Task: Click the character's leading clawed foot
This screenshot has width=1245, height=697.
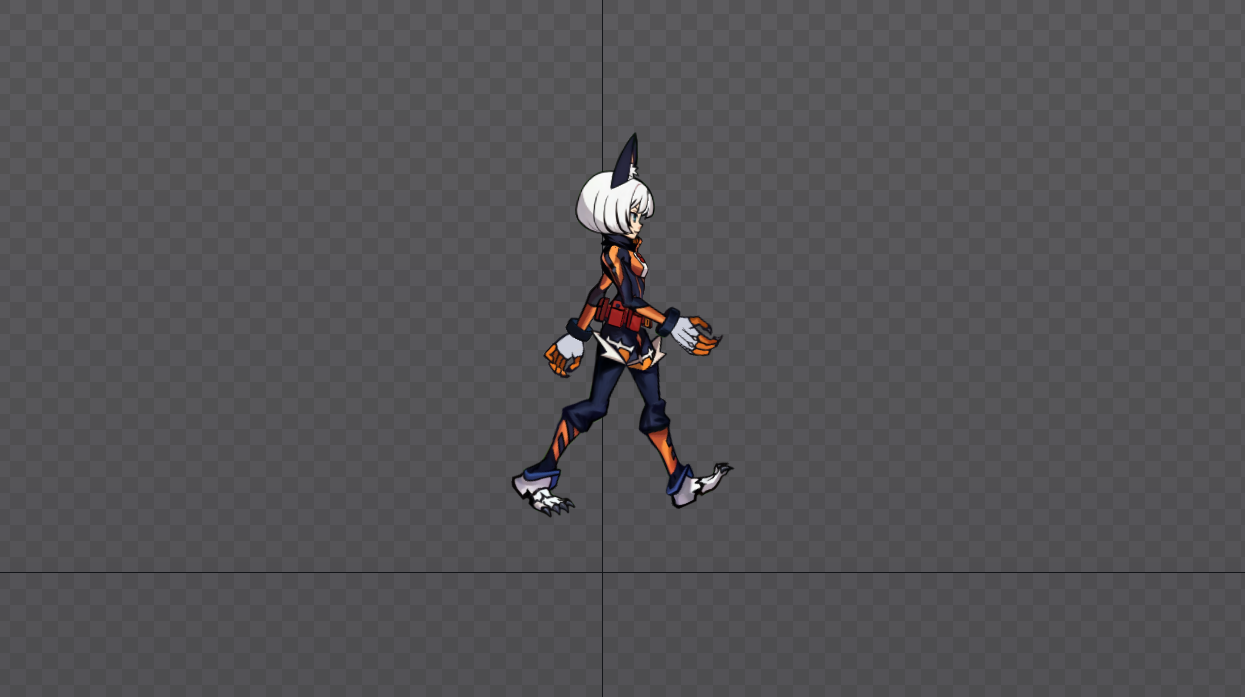Action: 701,484
